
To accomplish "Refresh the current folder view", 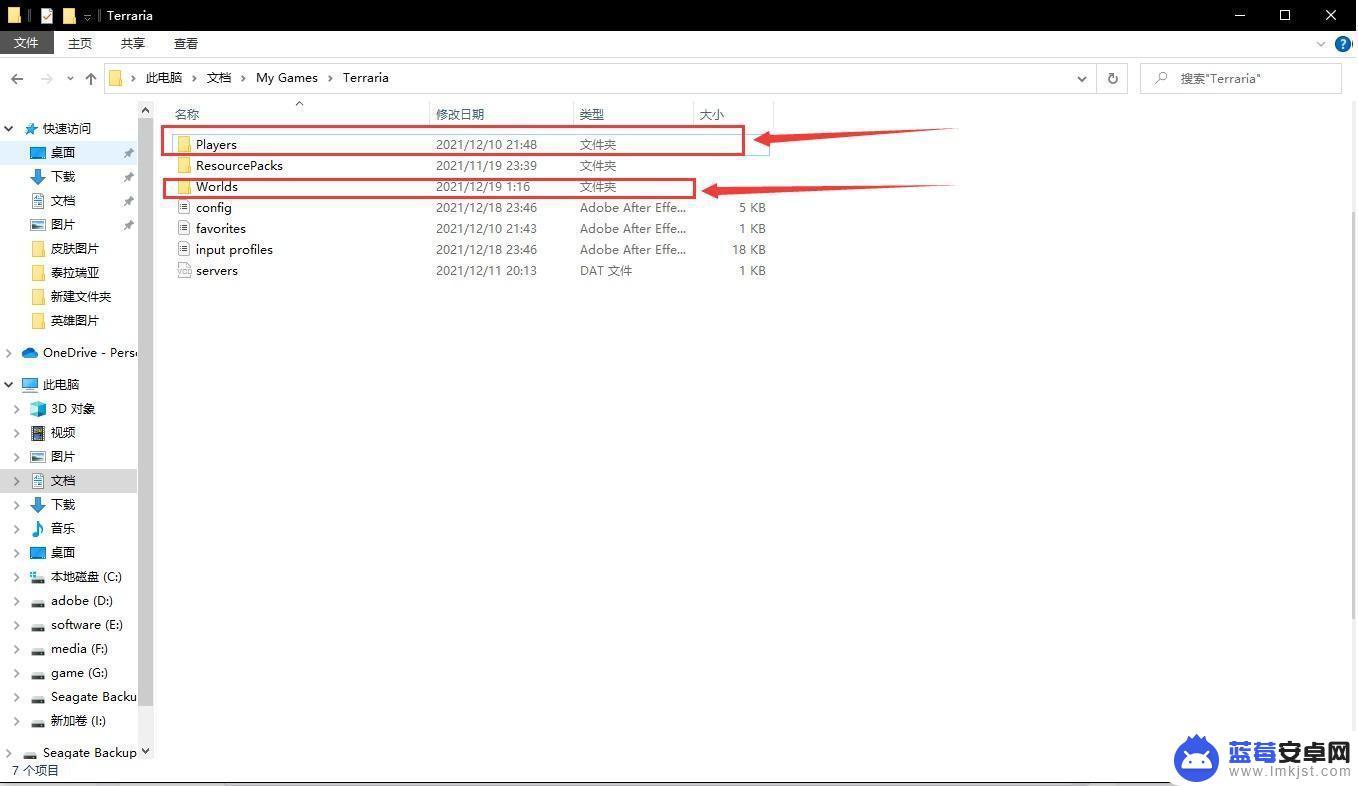I will pyautogui.click(x=1112, y=78).
